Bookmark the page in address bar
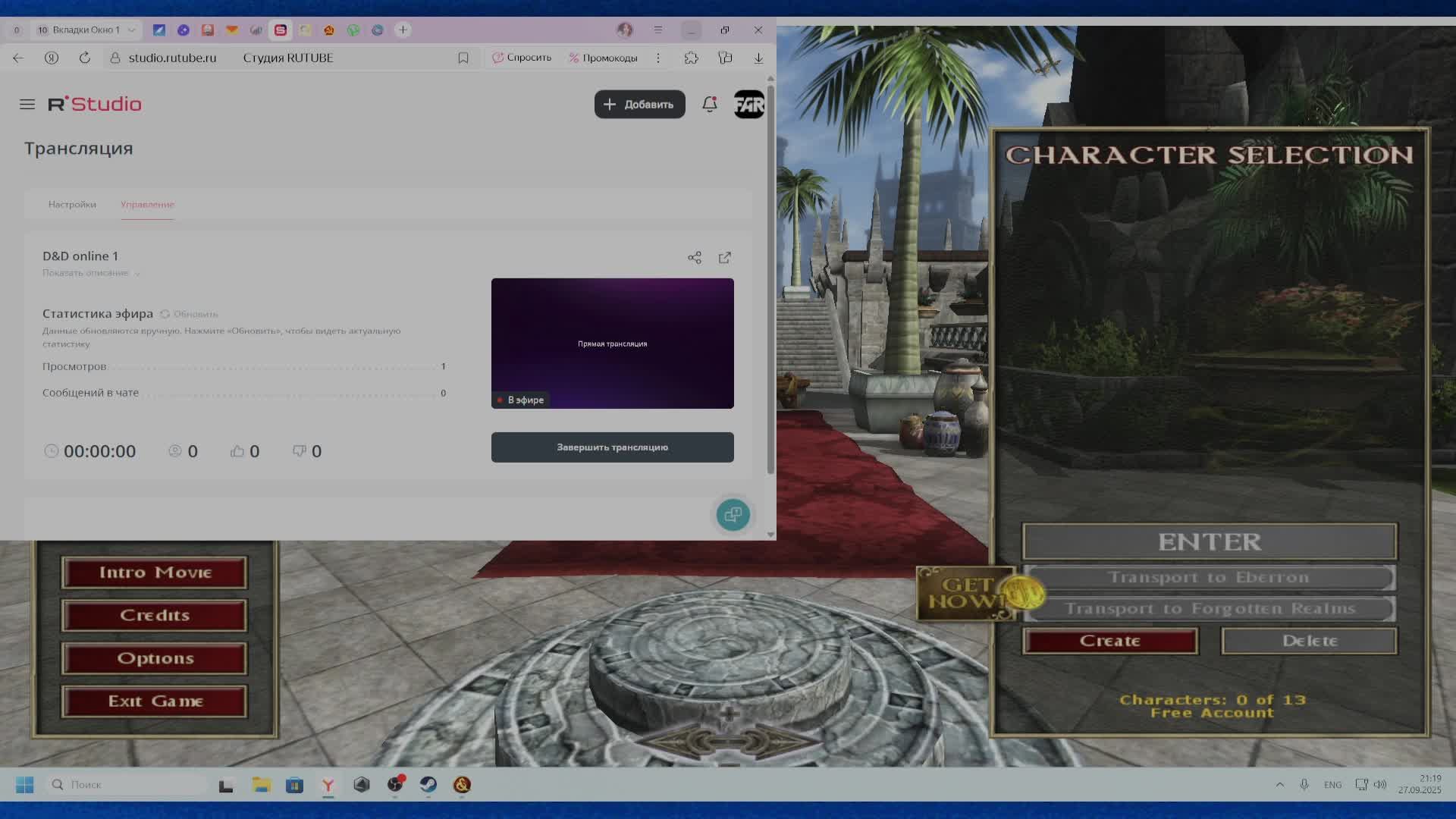The height and width of the screenshot is (819, 1456). 463,58
